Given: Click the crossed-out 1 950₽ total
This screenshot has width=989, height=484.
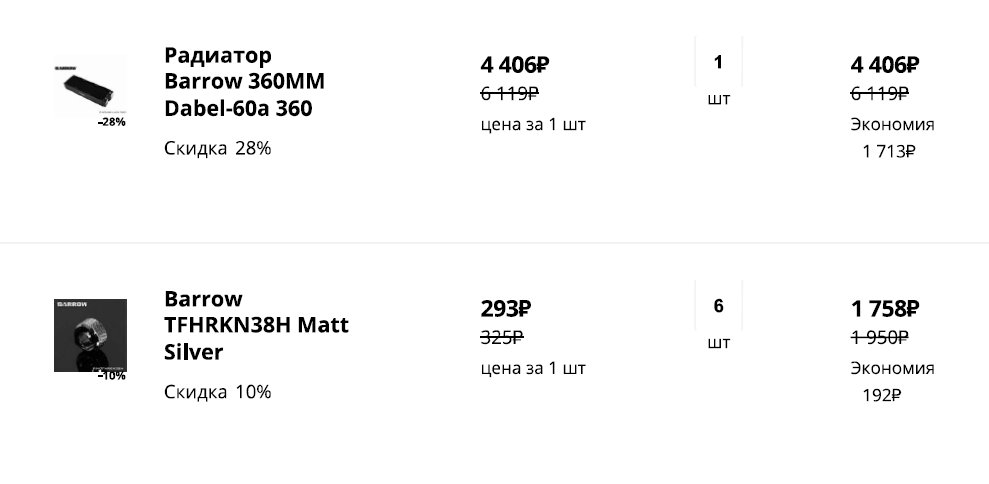Looking at the screenshot, I should pyautogui.click(x=880, y=337).
